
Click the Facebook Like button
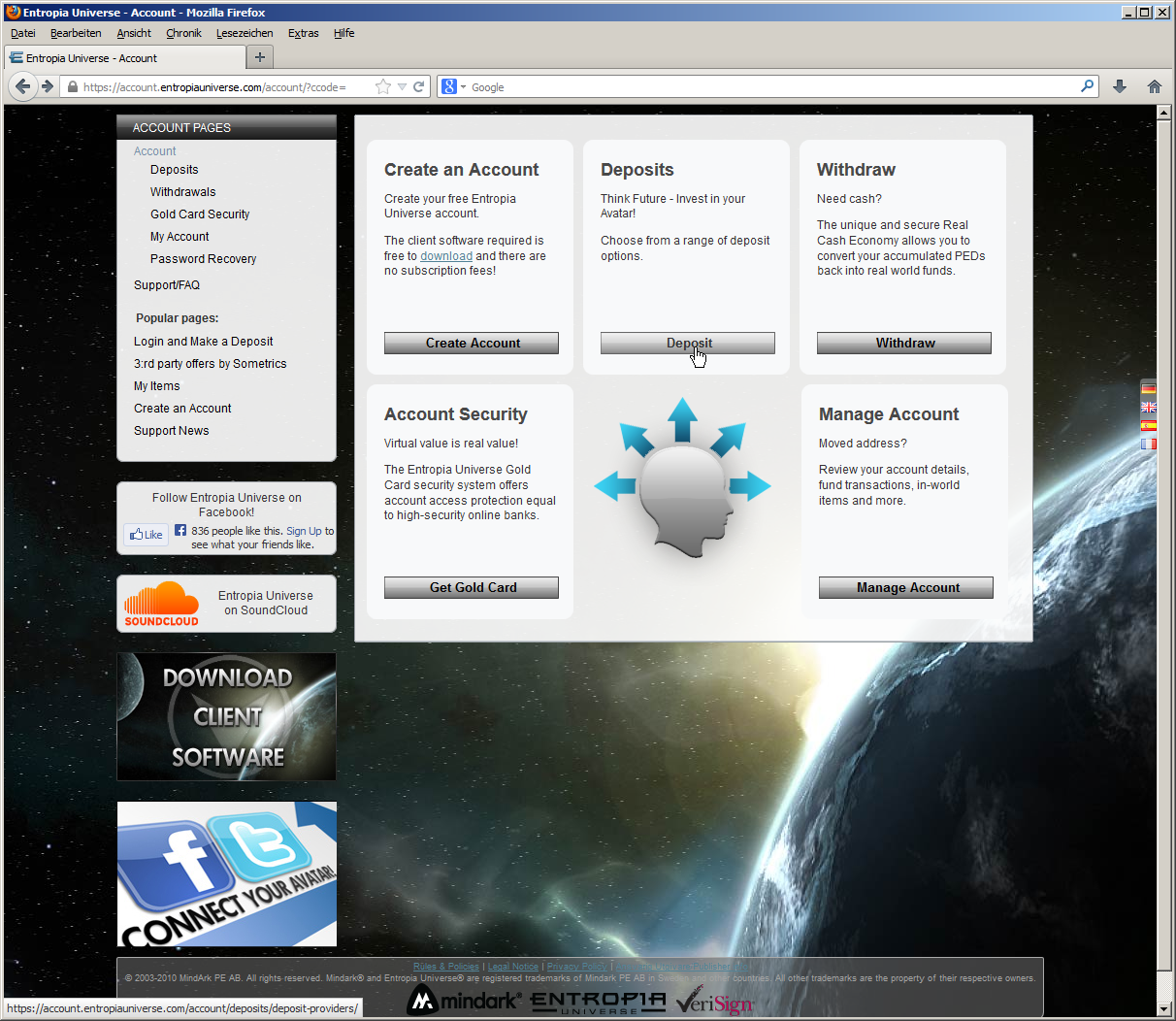pos(147,535)
